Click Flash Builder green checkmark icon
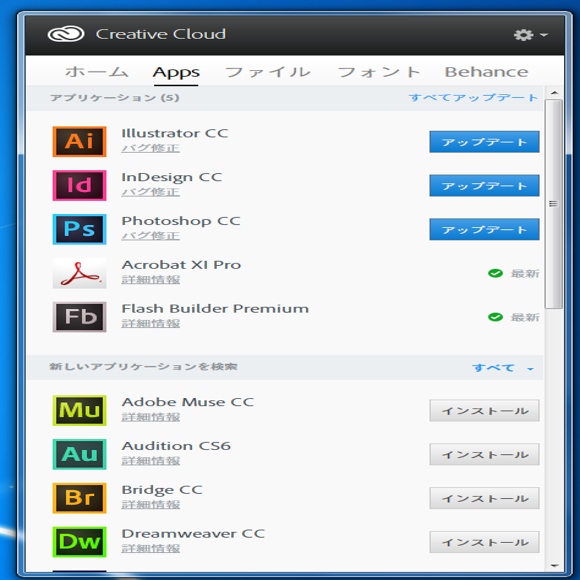 pyautogui.click(x=495, y=317)
